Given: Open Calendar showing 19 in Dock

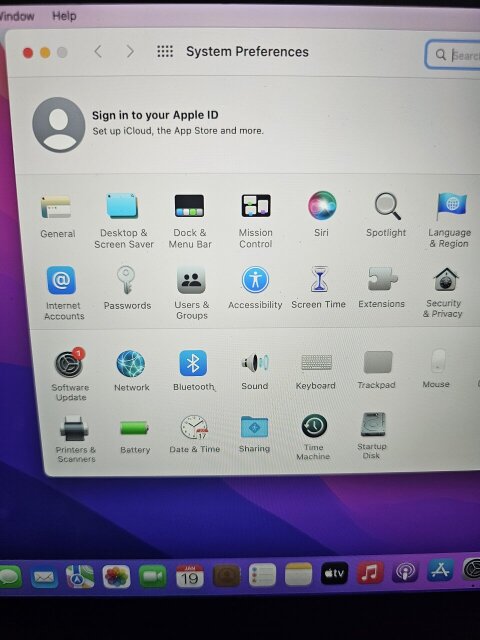Looking at the screenshot, I should tap(189, 576).
